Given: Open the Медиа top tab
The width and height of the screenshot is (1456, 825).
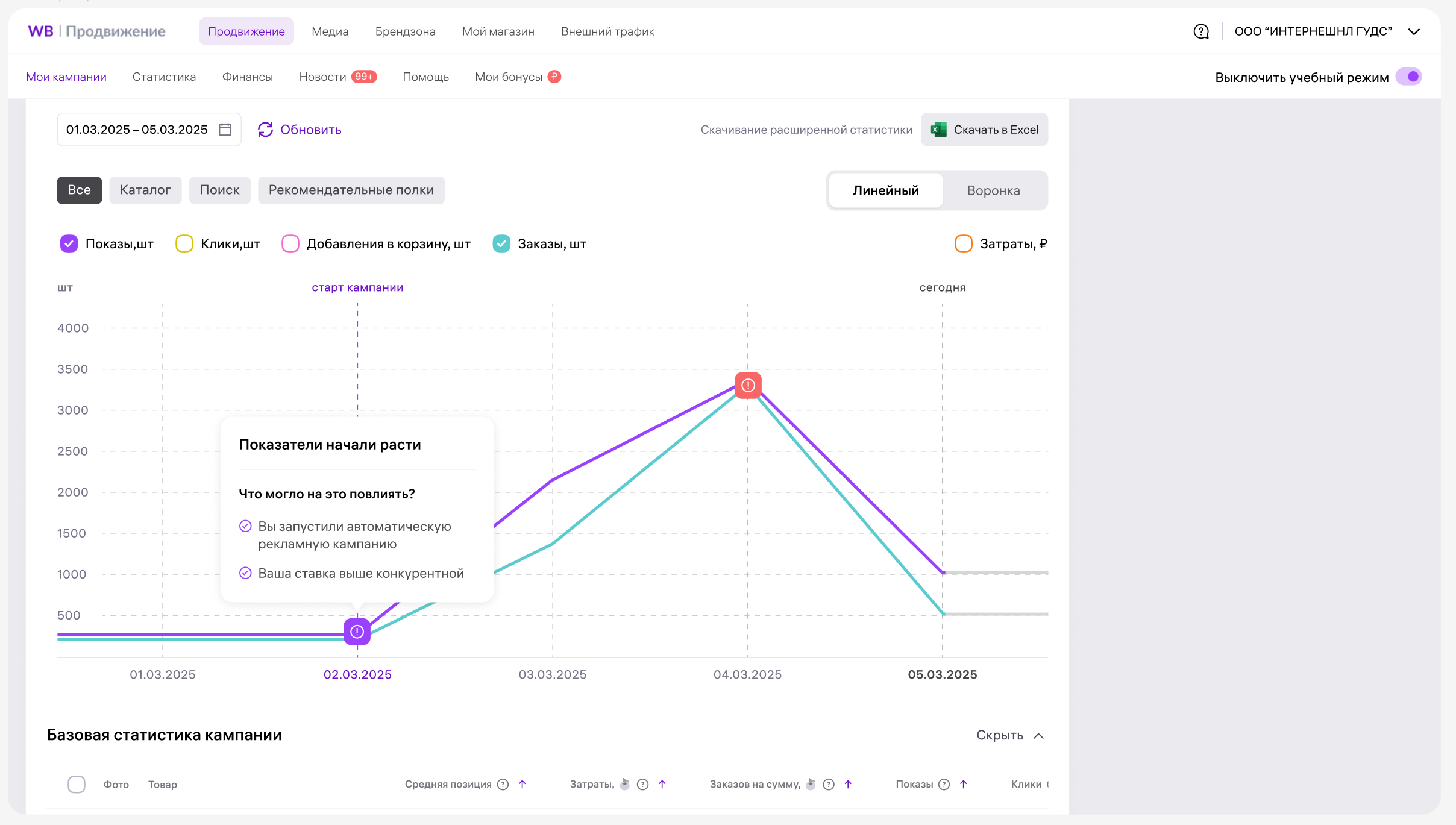Looking at the screenshot, I should pyautogui.click(x=330, y=31).
